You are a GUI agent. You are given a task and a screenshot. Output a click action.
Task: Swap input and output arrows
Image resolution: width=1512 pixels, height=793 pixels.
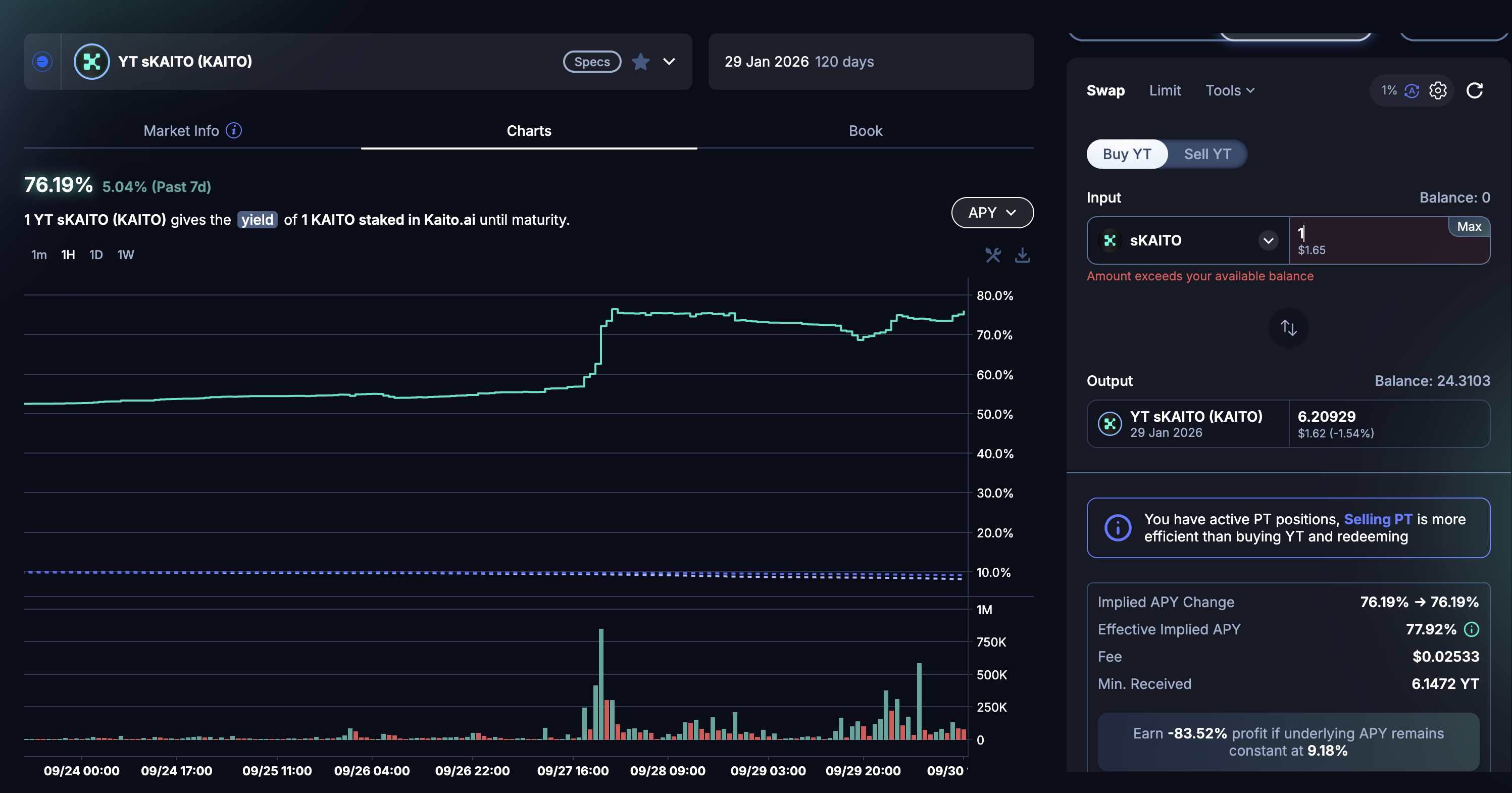[1288, 327]
